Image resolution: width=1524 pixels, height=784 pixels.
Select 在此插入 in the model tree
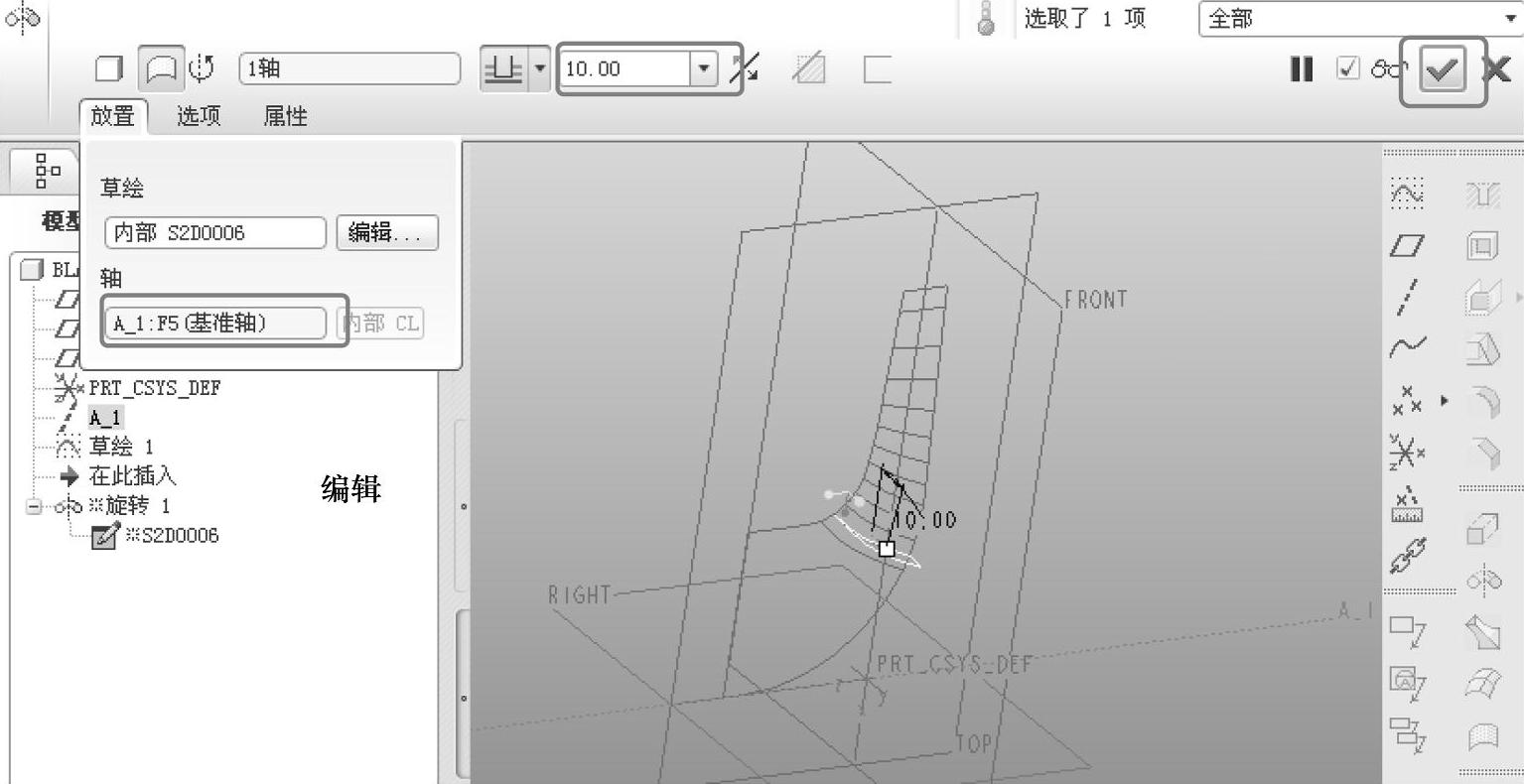point(132,476)
